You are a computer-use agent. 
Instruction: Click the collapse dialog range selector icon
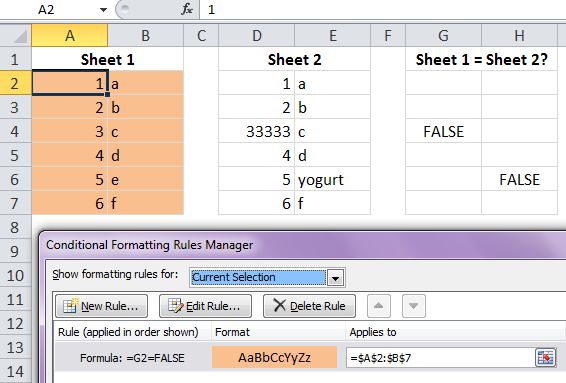(x=545, y=358)
